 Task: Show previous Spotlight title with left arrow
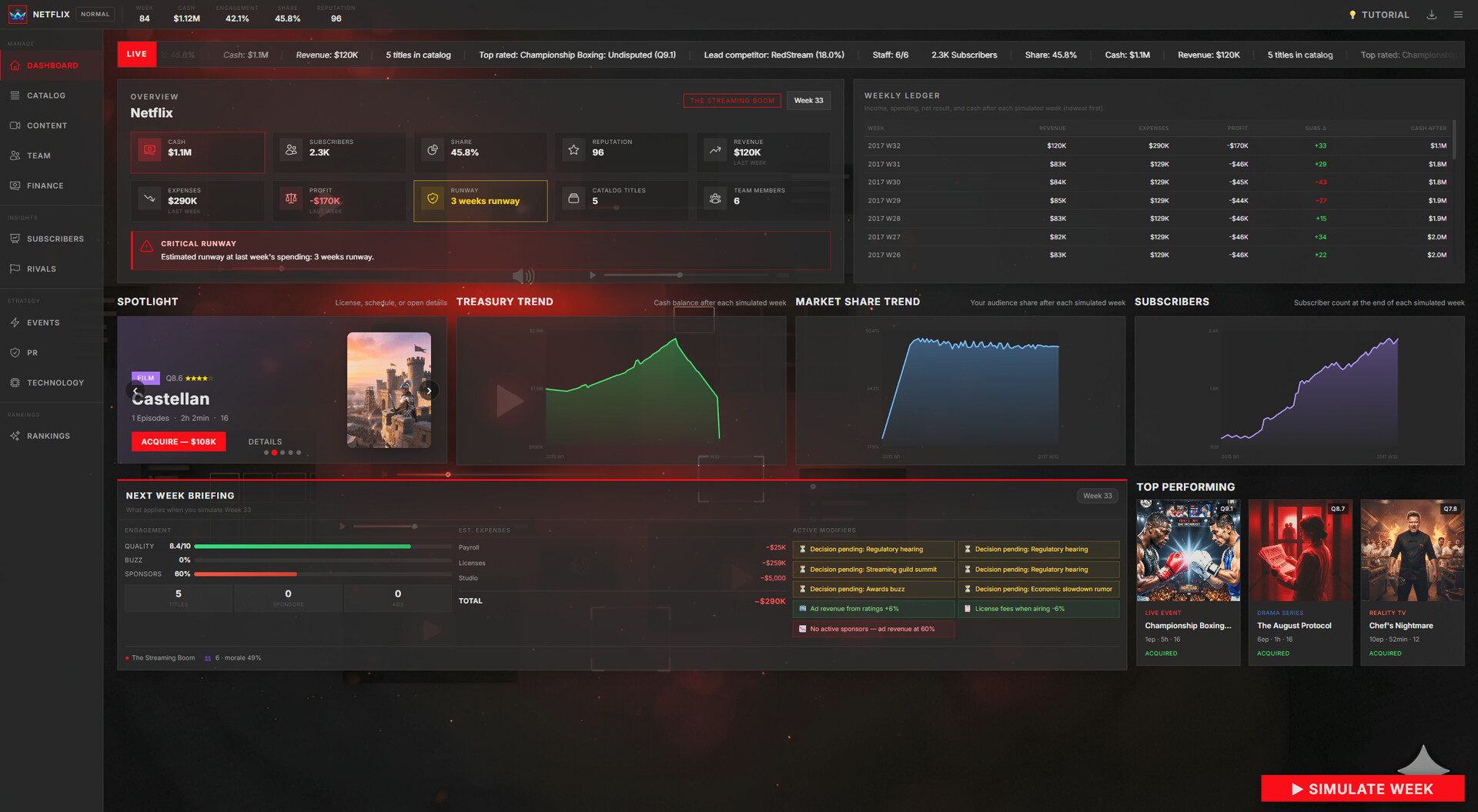[x=135, y=391]
